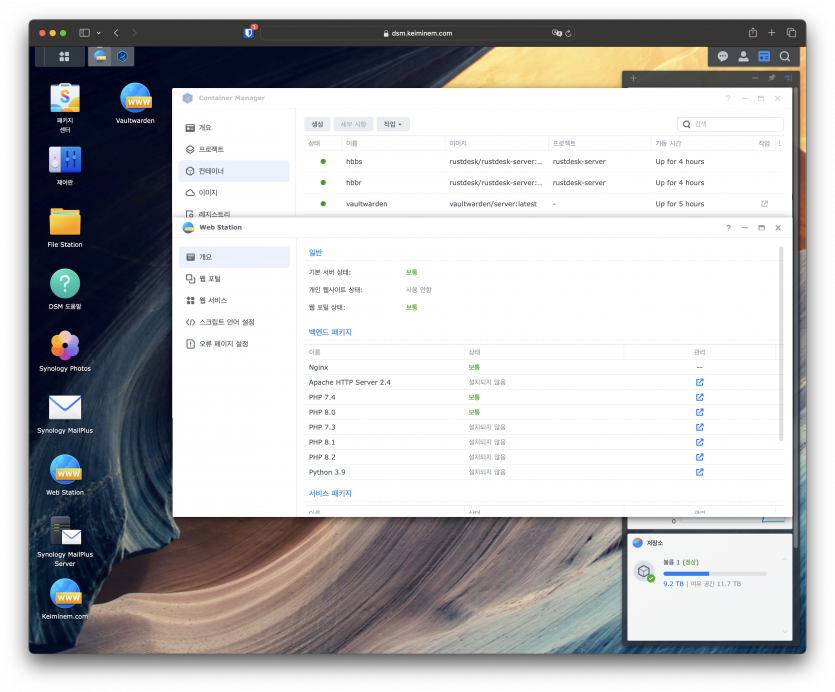Open the DSM main menu grid

[64, 57]
